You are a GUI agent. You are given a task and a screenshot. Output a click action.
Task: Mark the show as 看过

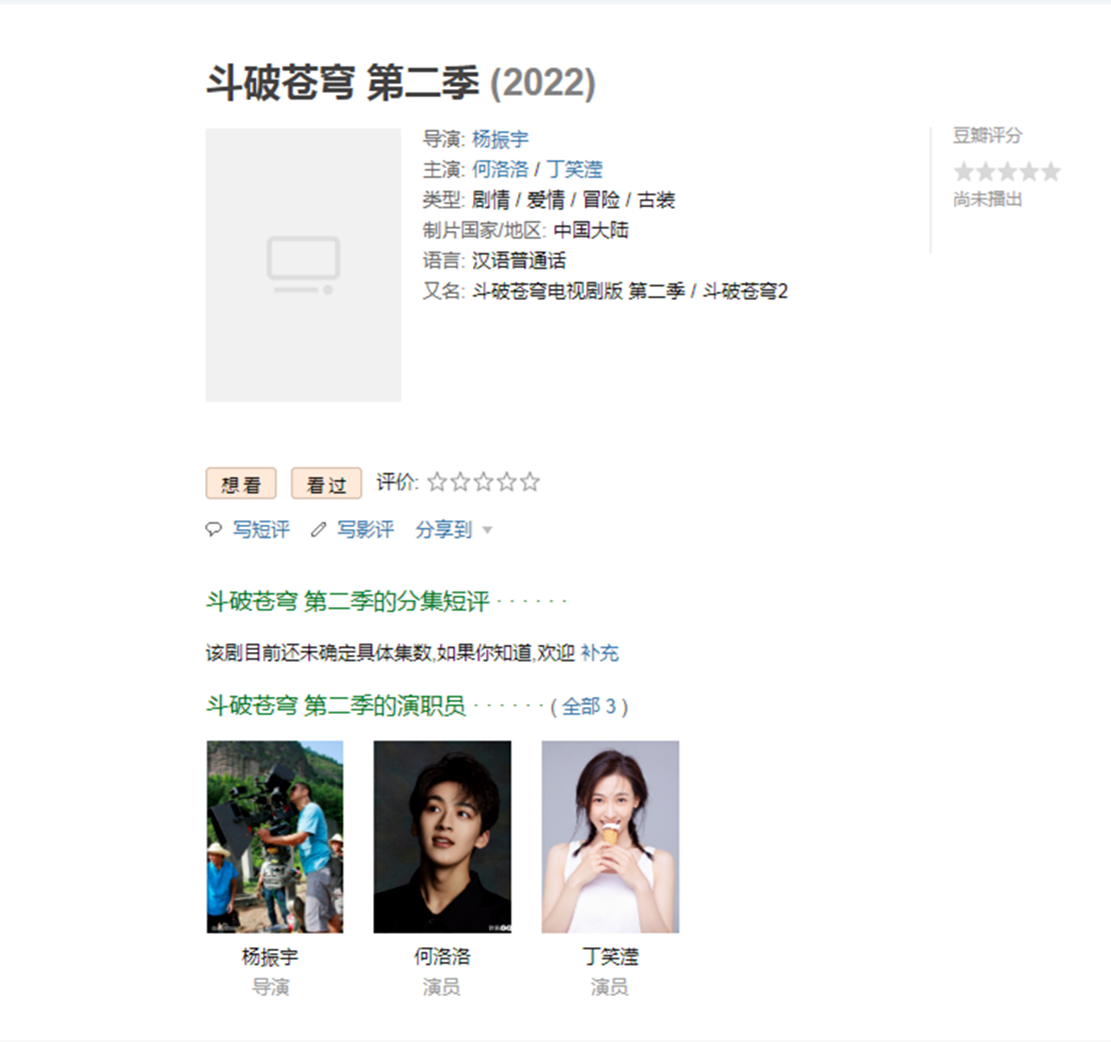(x=327, y=484)
